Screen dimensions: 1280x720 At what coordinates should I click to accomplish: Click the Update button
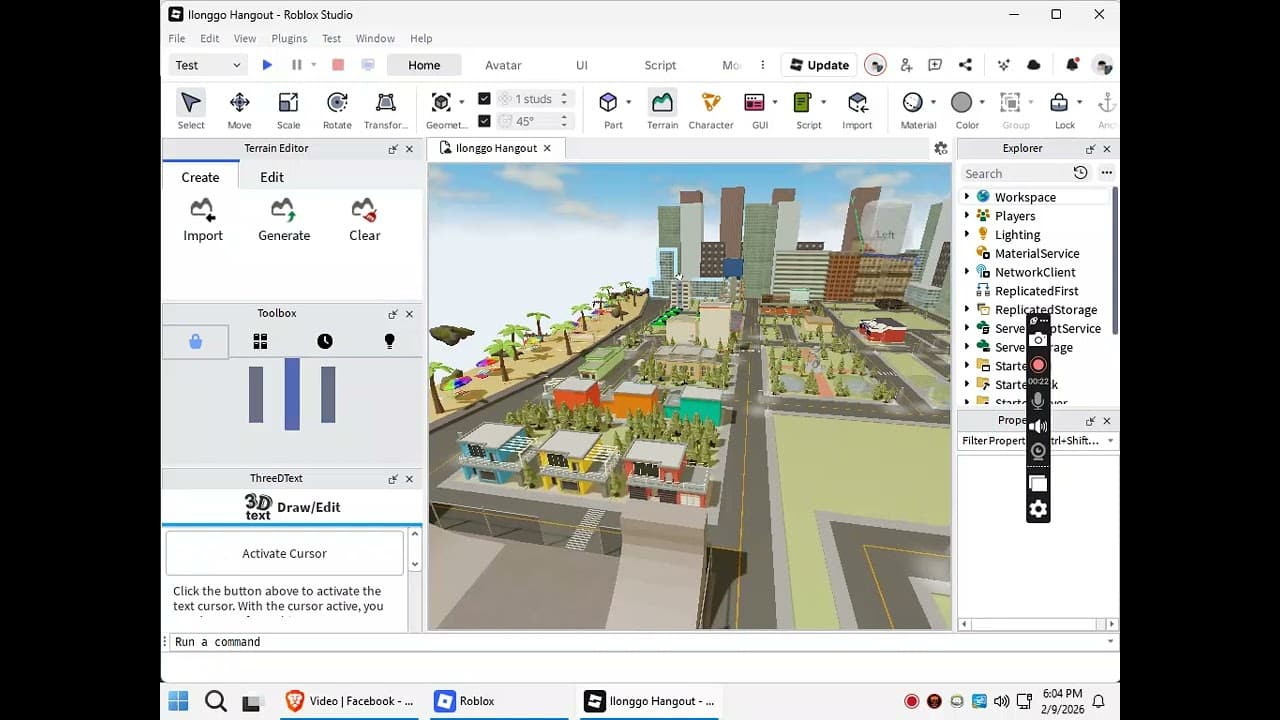click(819, 65)
